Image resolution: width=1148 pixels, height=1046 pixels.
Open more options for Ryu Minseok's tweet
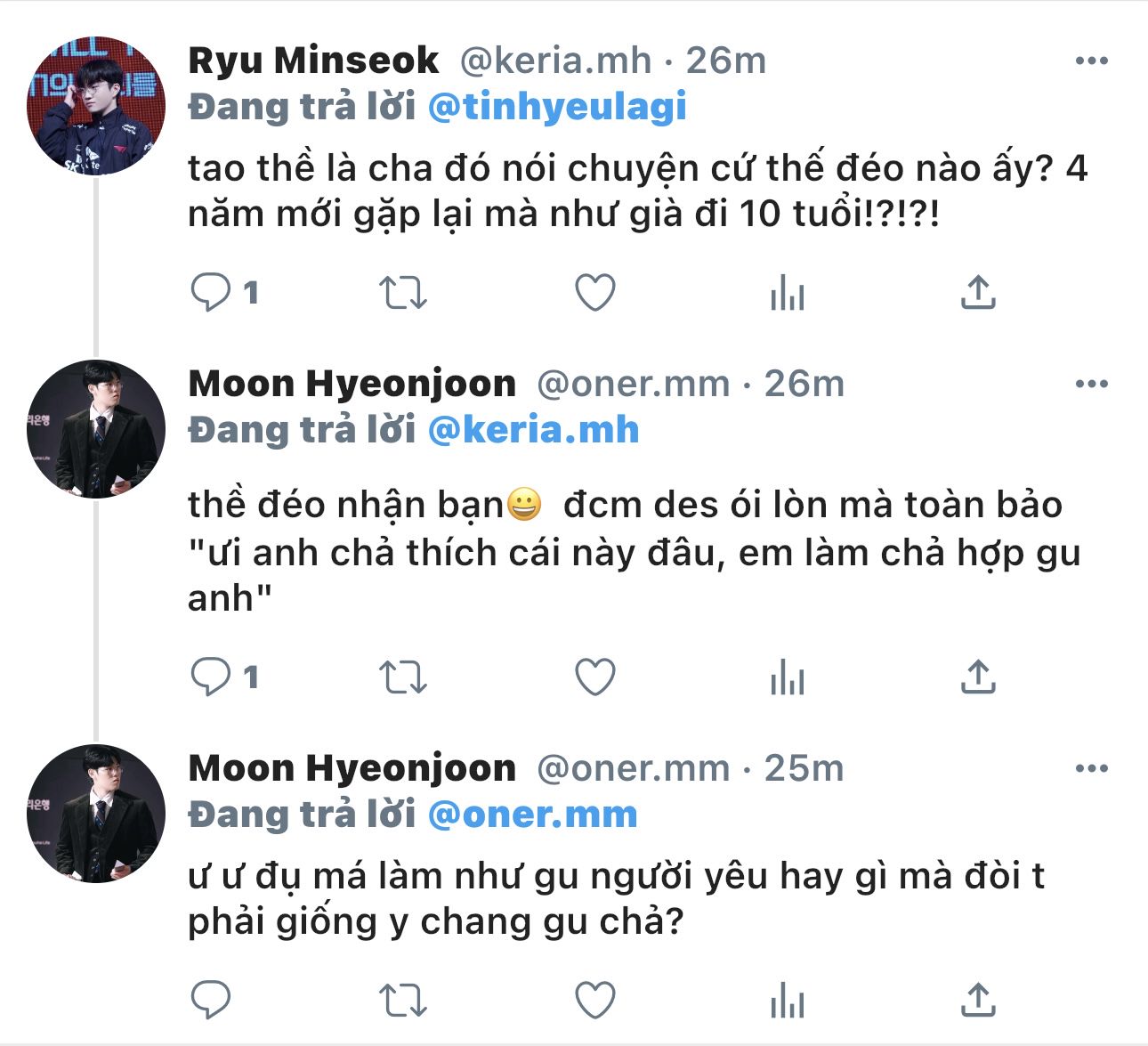[1091, 61]
